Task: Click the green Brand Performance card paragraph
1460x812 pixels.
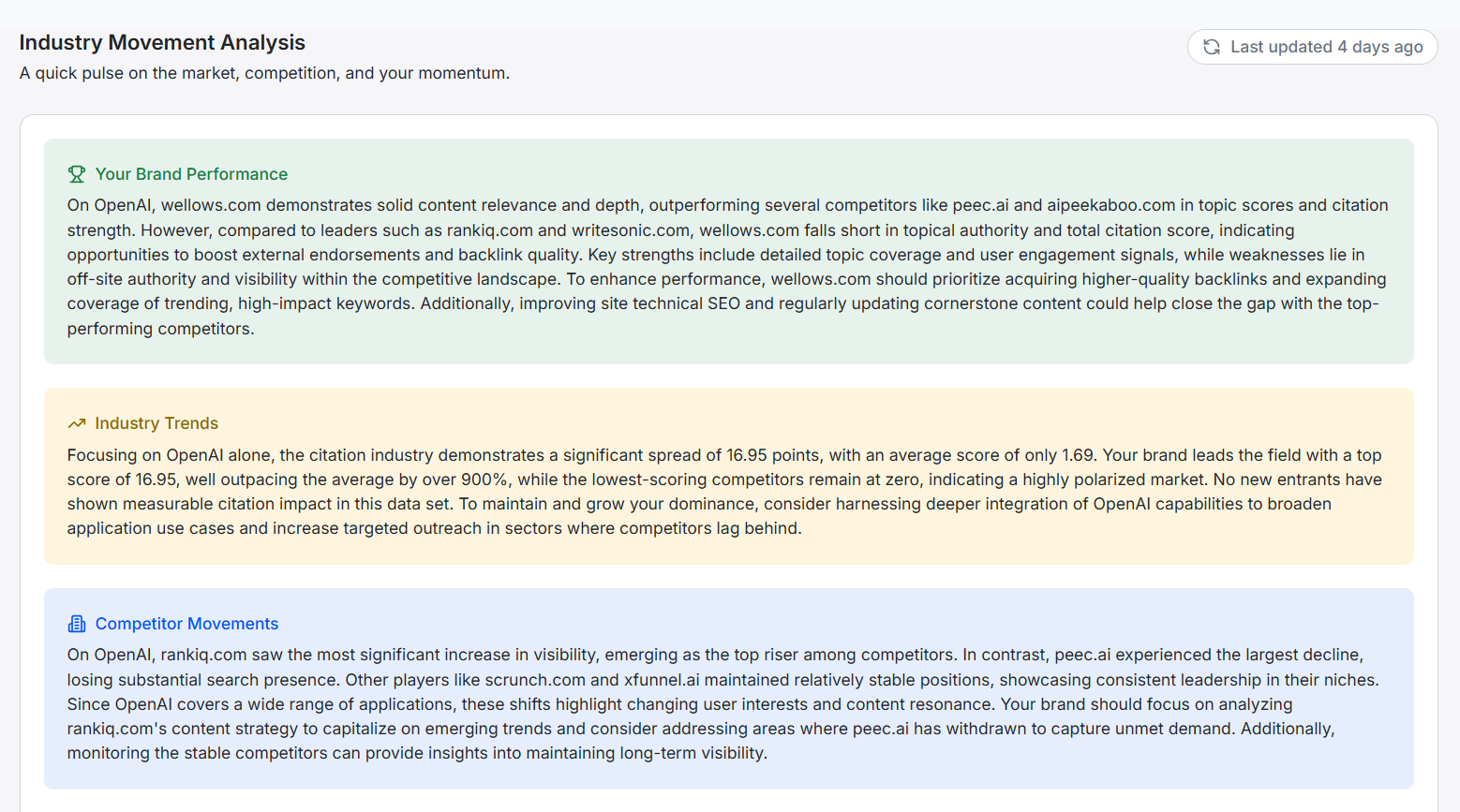Action: [x=727, y=267]
